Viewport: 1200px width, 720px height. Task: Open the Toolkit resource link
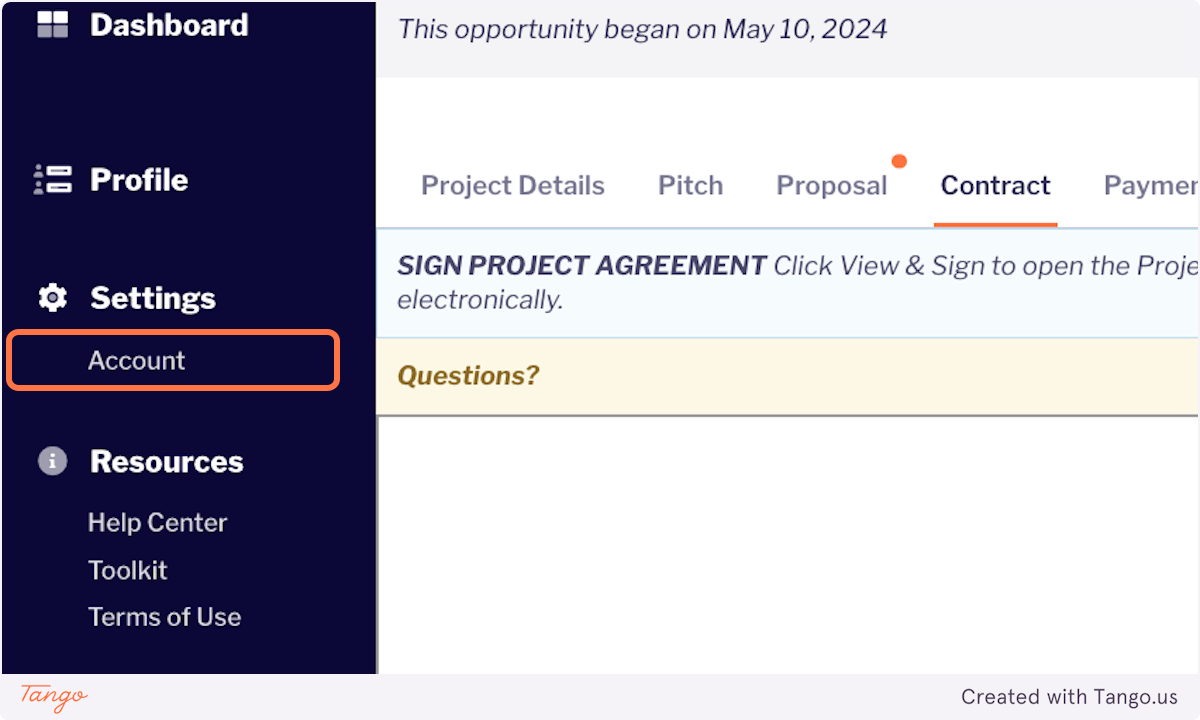(x=128, y=570)
